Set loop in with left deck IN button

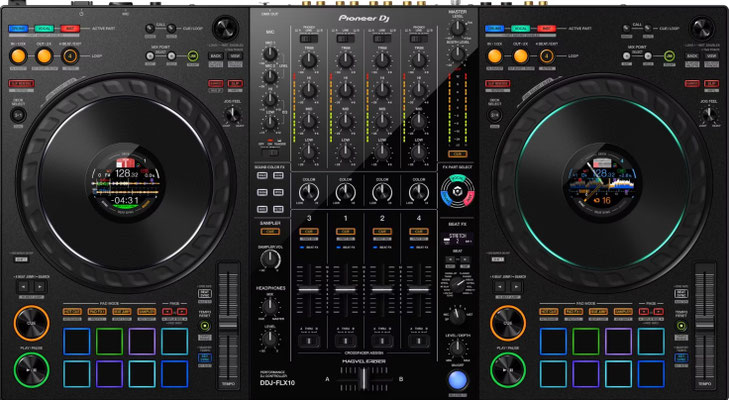pyautogui.click(x=18, y=56)
